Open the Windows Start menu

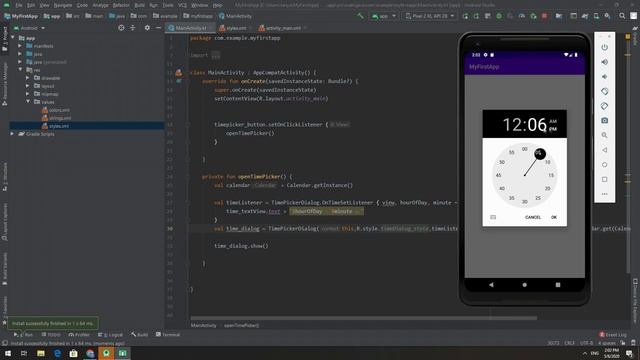tap(8, 353)
